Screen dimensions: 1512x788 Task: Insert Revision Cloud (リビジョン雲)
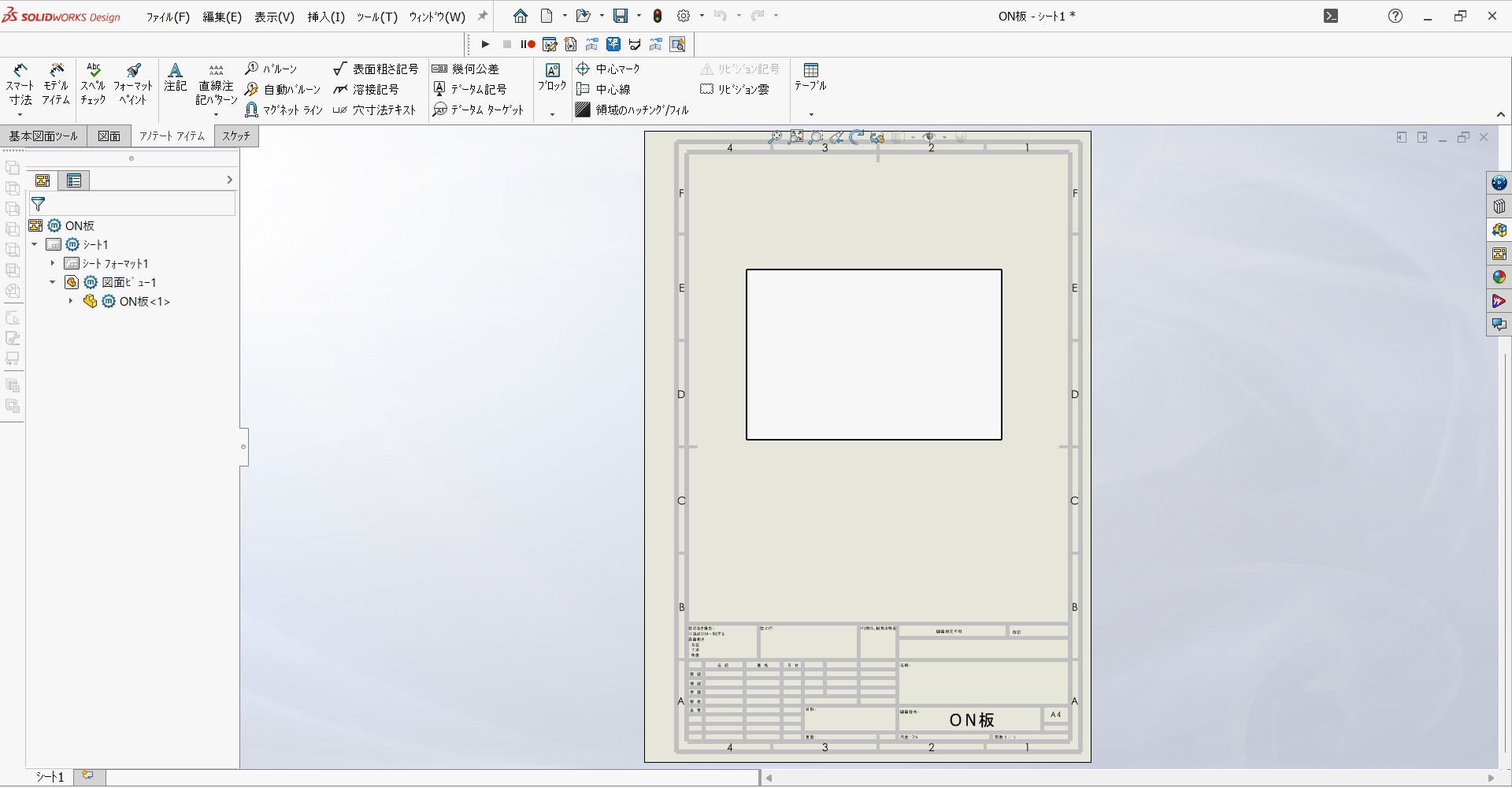point(735,90)
